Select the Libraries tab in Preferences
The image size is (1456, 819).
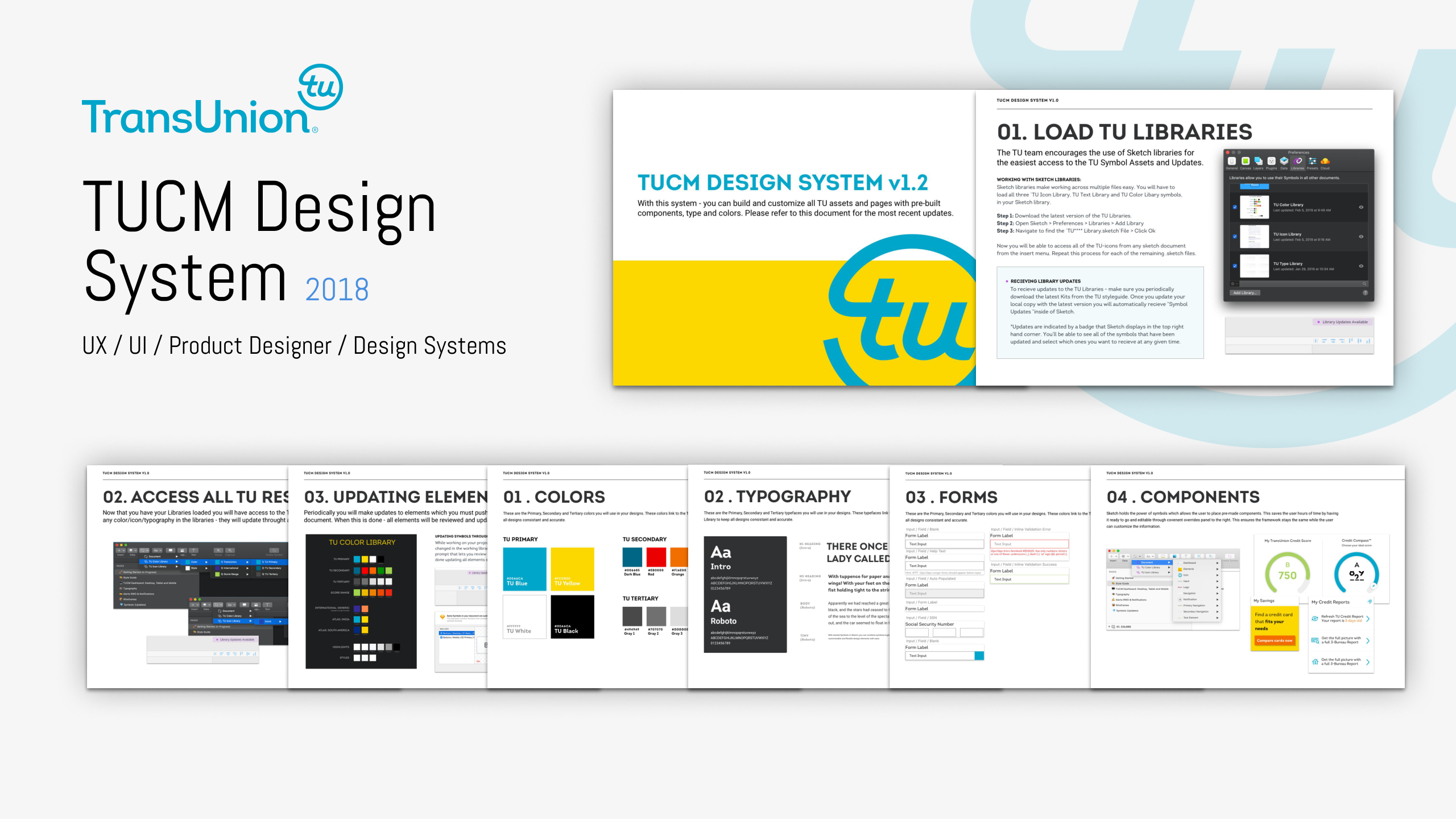click(x=1298, y=163)
